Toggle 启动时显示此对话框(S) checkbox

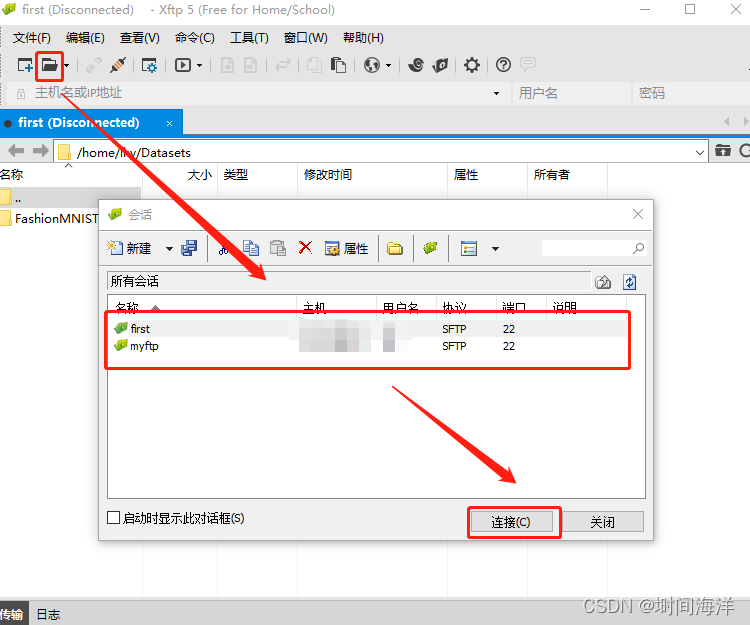click(x=113, y=518)
